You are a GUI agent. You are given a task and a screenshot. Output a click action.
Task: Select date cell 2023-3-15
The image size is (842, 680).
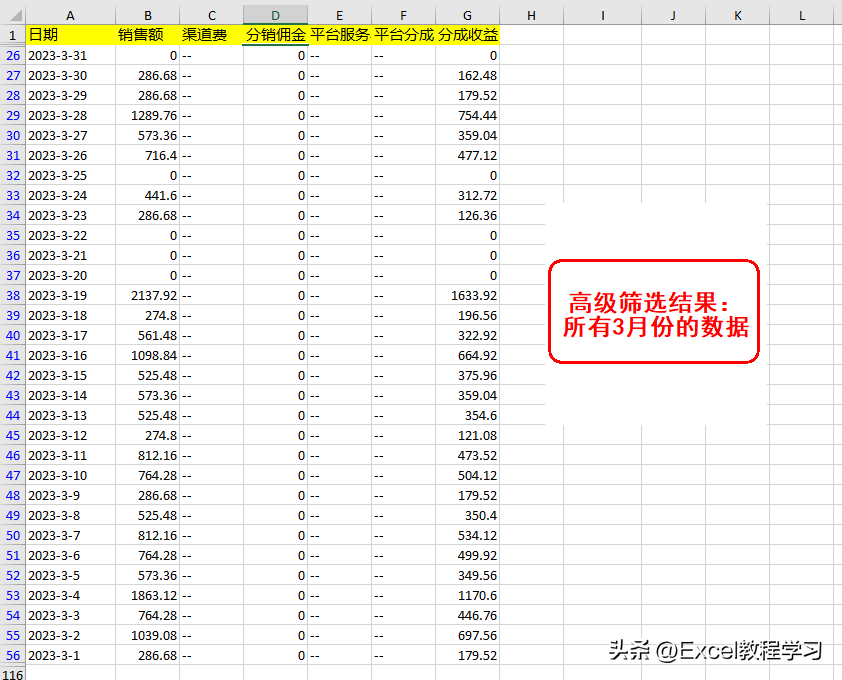70,375
